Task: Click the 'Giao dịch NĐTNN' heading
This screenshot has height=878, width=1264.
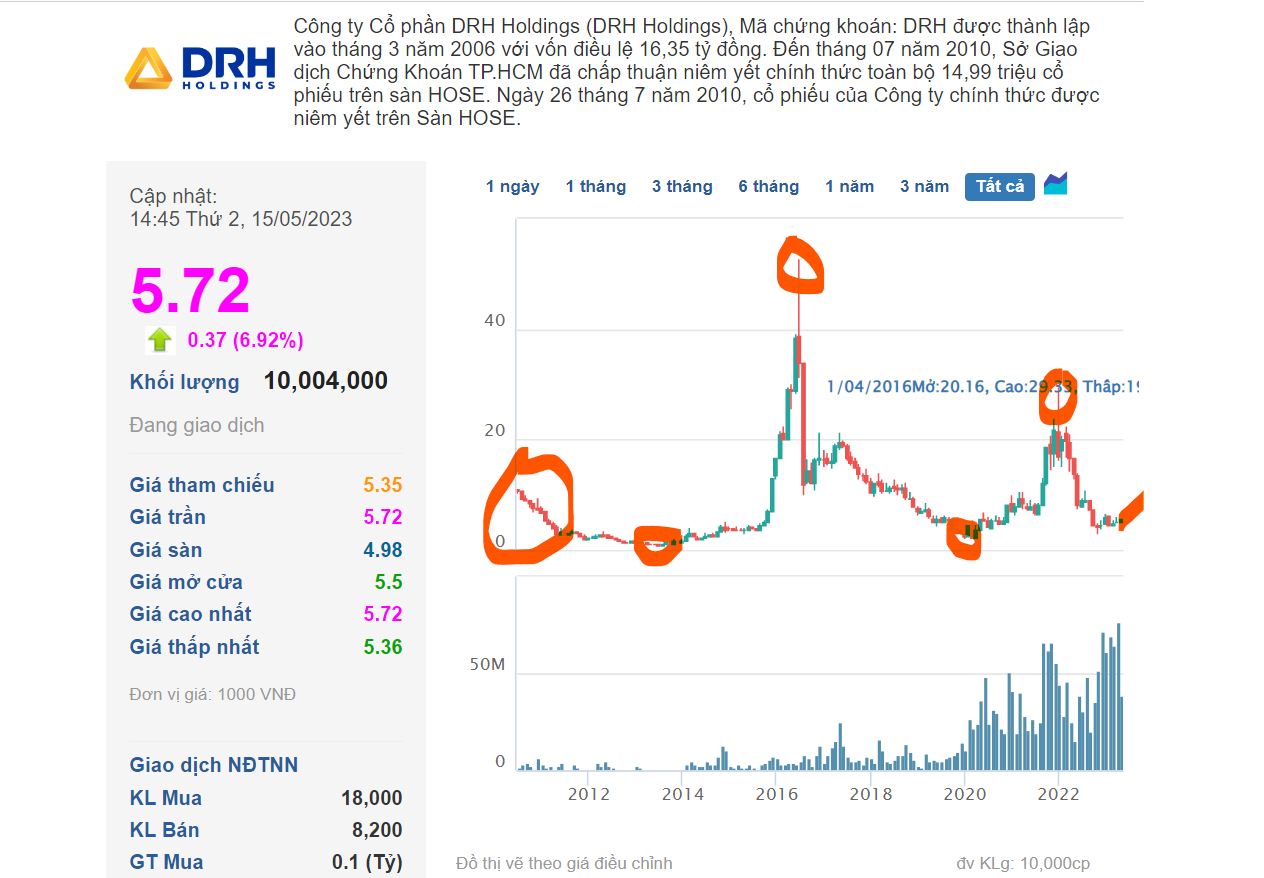Action: coord(214,765)
